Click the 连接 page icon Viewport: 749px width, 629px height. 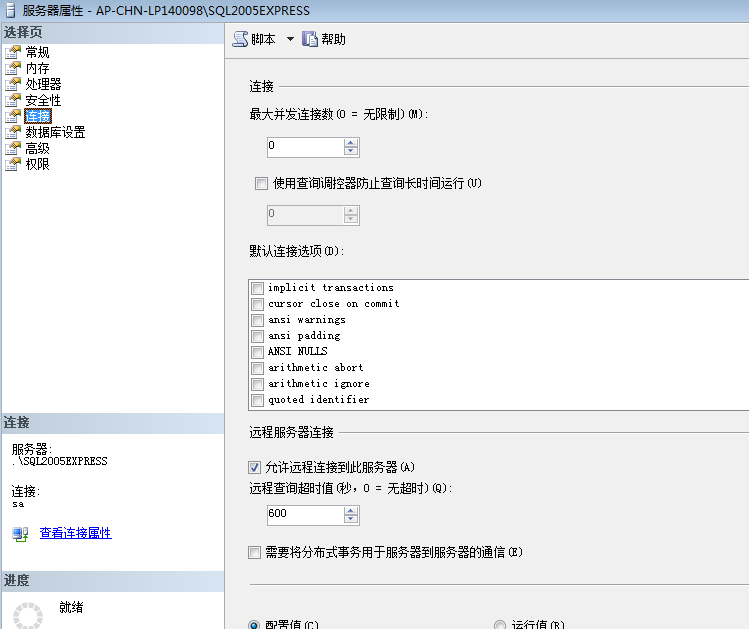[x=13, y=116]
